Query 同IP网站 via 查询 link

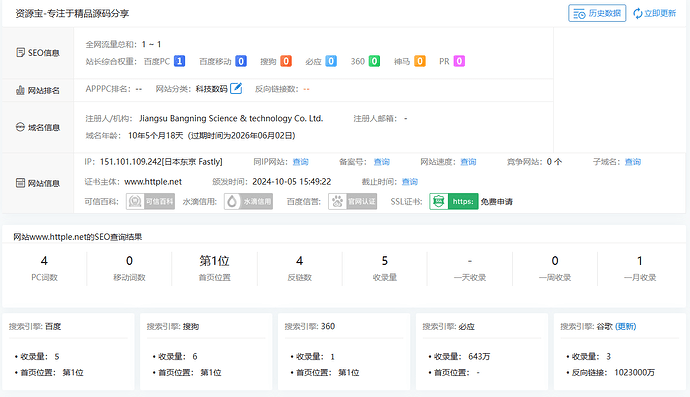coord(301,162)
